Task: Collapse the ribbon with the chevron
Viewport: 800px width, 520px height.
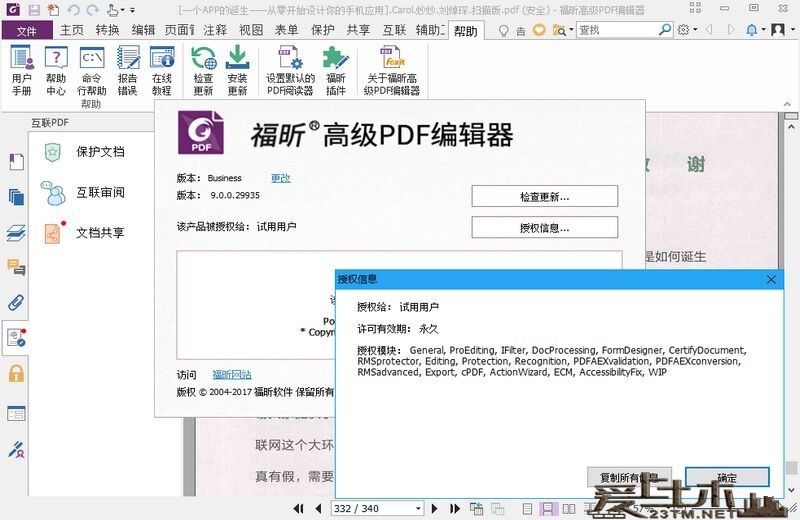Action: tap(787, 104)
